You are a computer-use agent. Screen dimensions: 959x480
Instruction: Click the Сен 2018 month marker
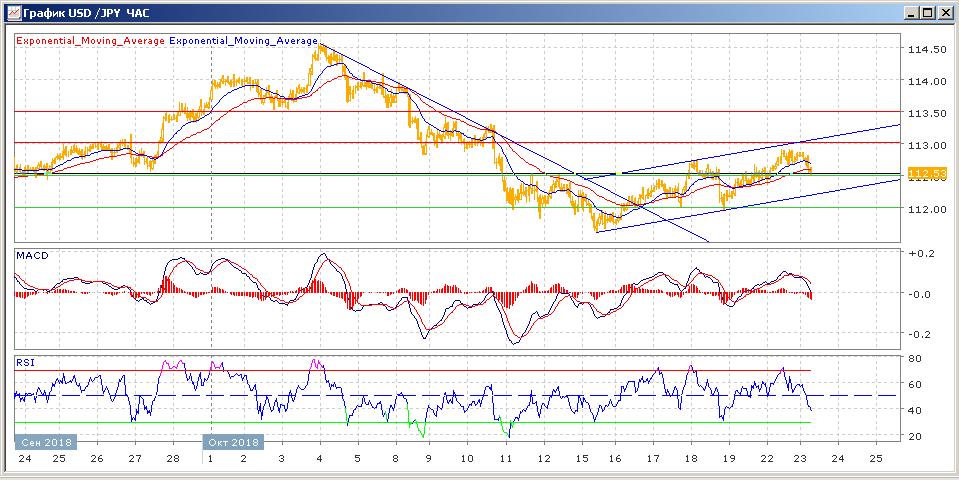40,442
